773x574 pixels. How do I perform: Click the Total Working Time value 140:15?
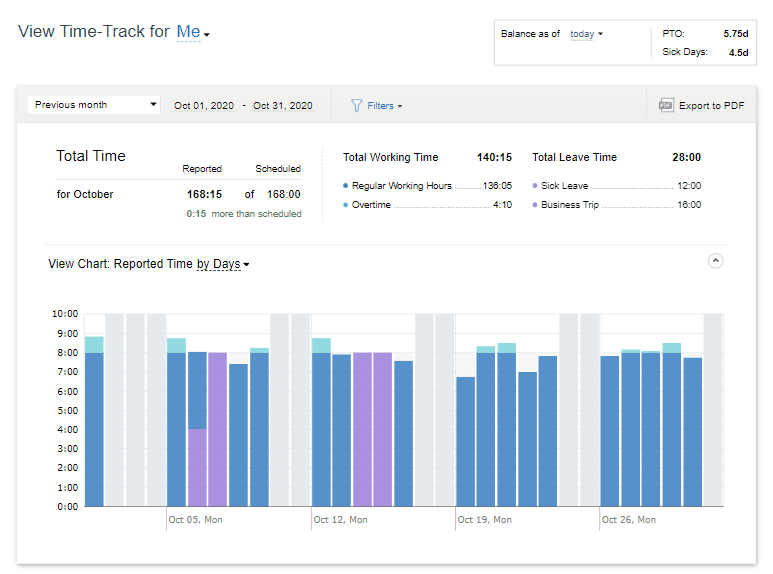494,157
